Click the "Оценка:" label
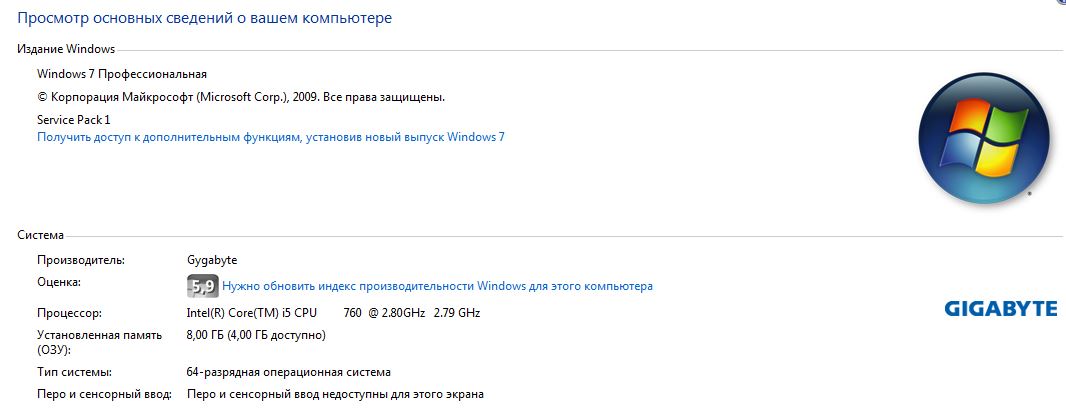Image resolution: width=1066 pixels, height=412 pixels. 58,281
